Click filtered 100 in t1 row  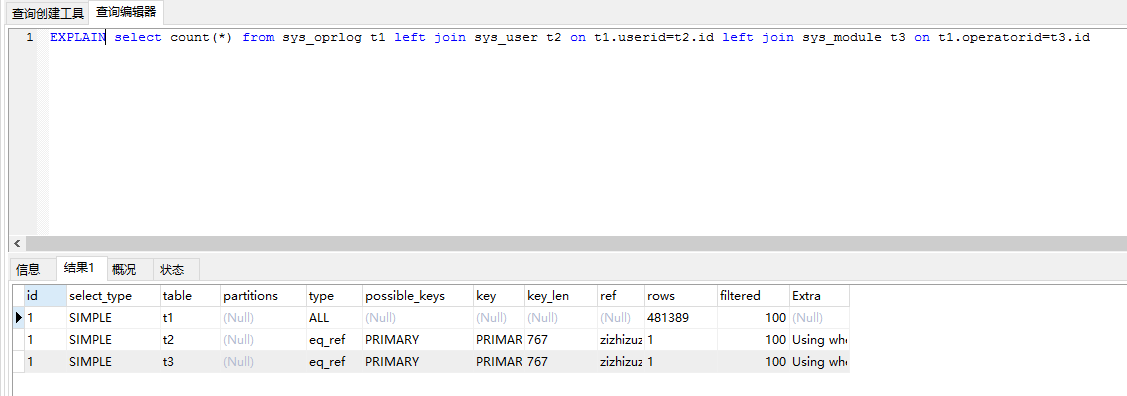click(x=753, y=318)
